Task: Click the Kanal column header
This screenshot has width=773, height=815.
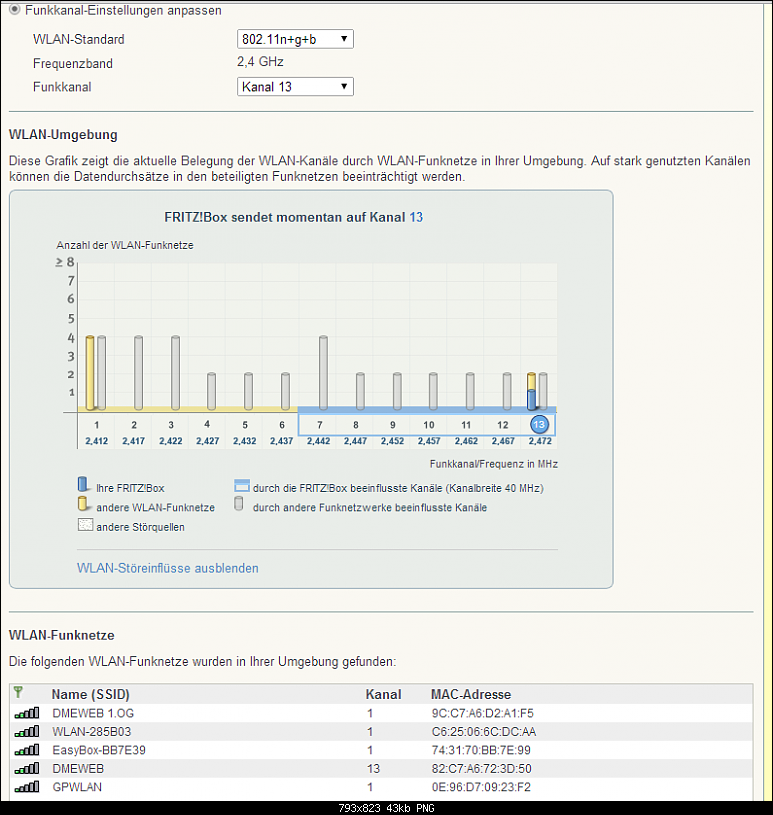Action: [x=383, y=694]
